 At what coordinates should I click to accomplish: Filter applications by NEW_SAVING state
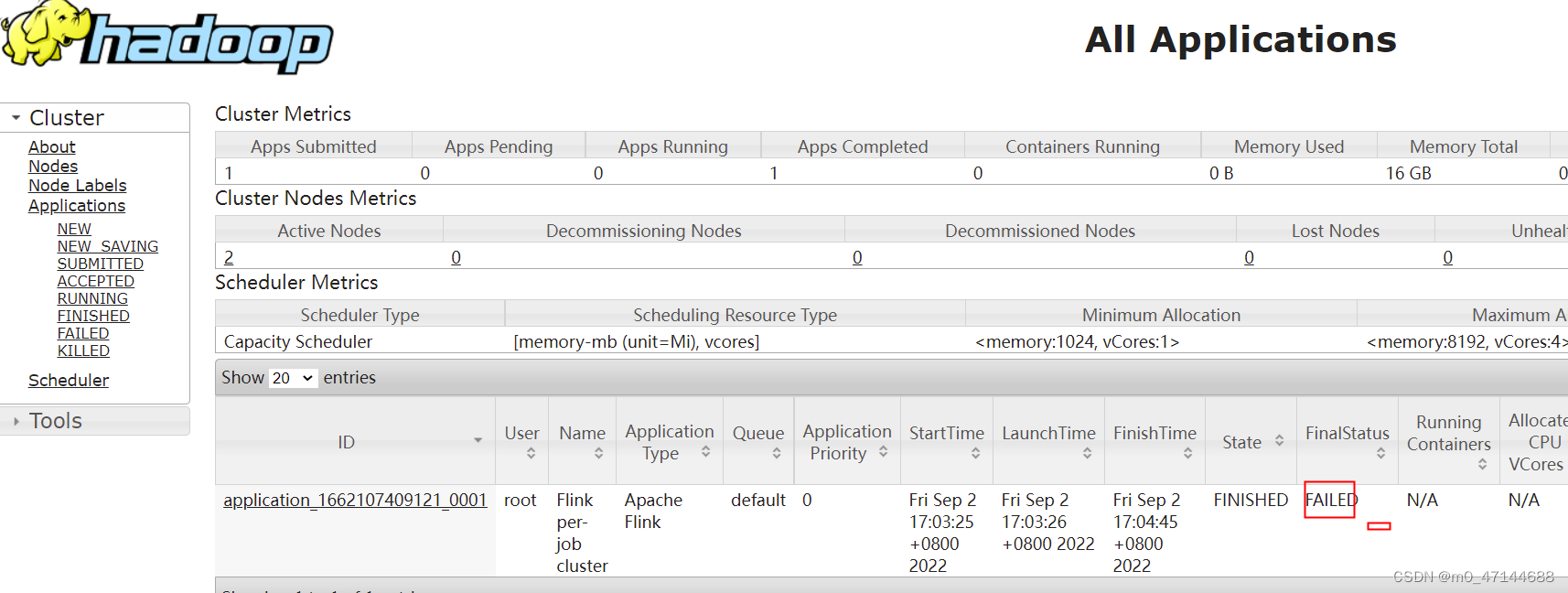pos(108,246)
